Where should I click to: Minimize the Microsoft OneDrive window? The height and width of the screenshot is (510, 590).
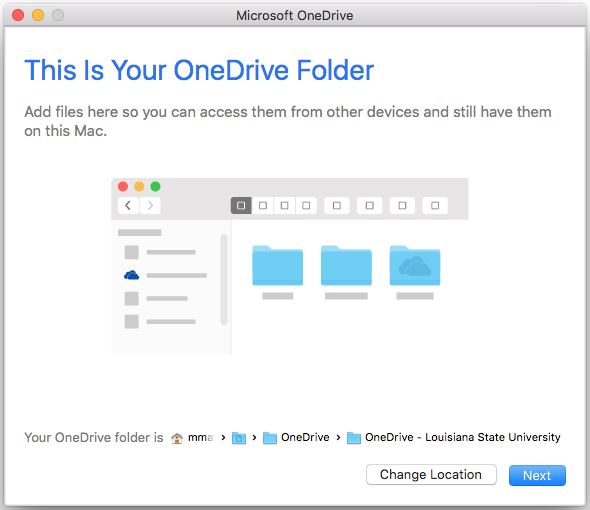click(38, 15)
